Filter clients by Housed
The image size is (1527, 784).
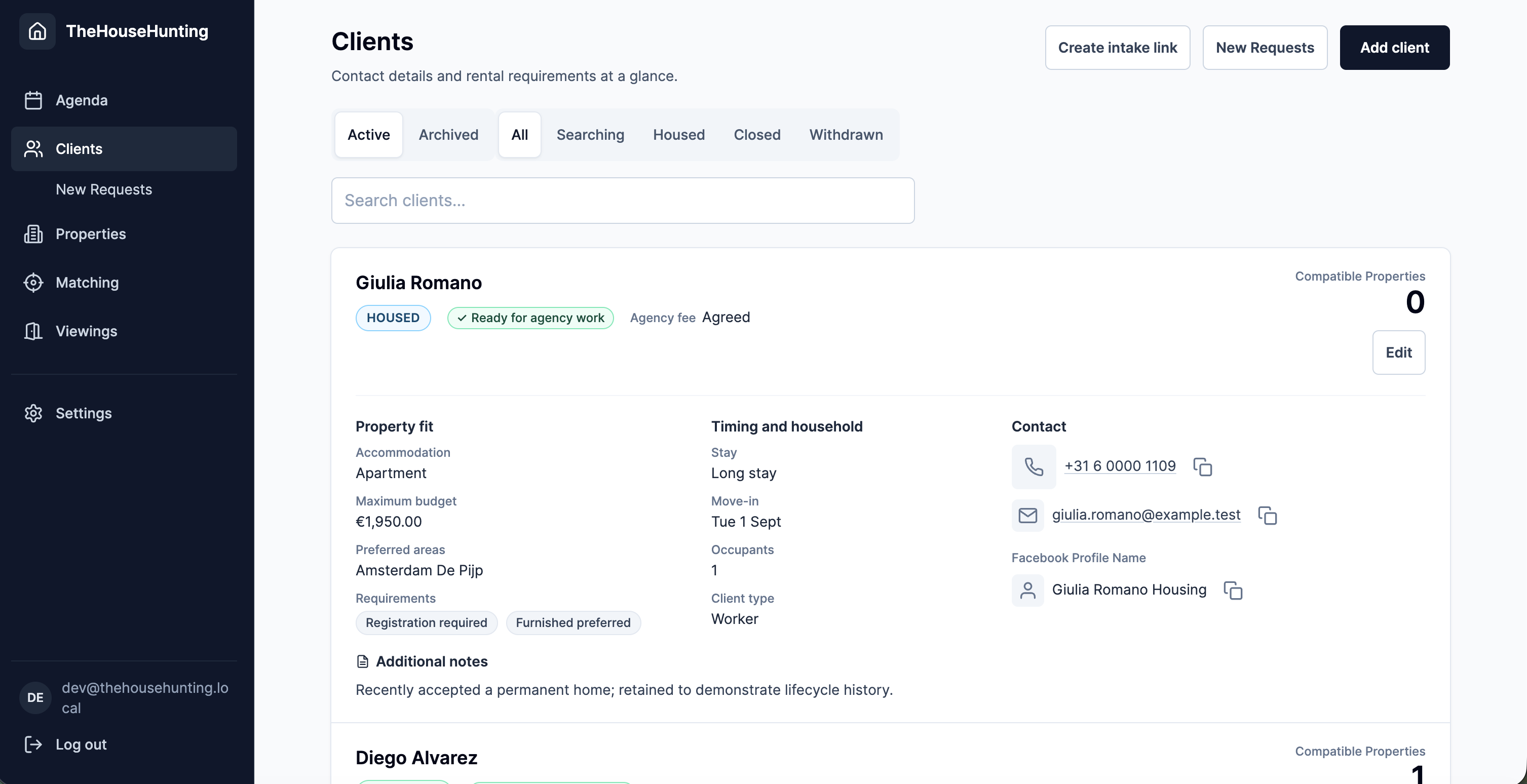click(679, 135)
